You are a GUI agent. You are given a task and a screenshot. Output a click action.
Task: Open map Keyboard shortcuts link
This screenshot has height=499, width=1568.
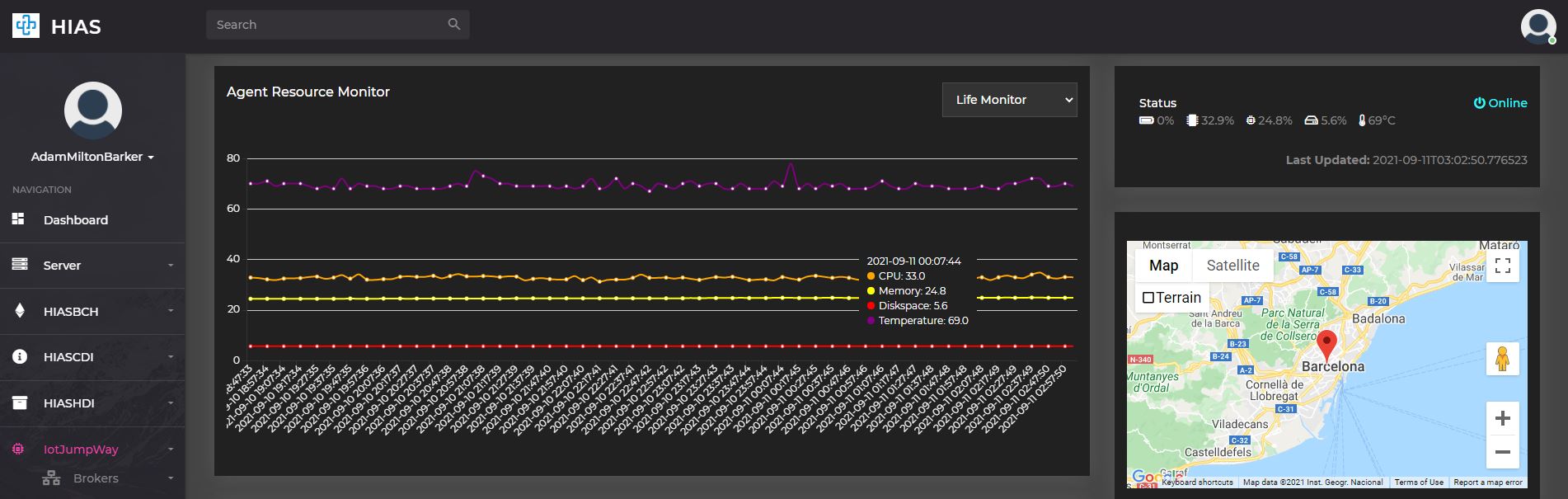[1197, 483]
